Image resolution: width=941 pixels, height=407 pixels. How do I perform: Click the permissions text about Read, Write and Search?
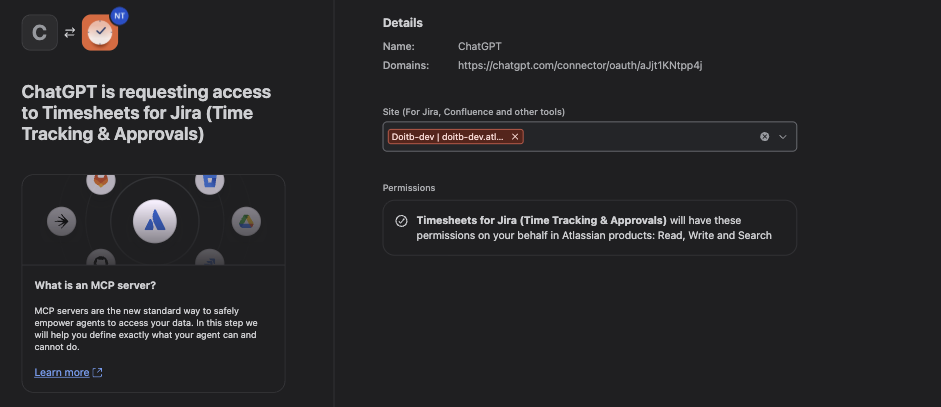[594, 228]
